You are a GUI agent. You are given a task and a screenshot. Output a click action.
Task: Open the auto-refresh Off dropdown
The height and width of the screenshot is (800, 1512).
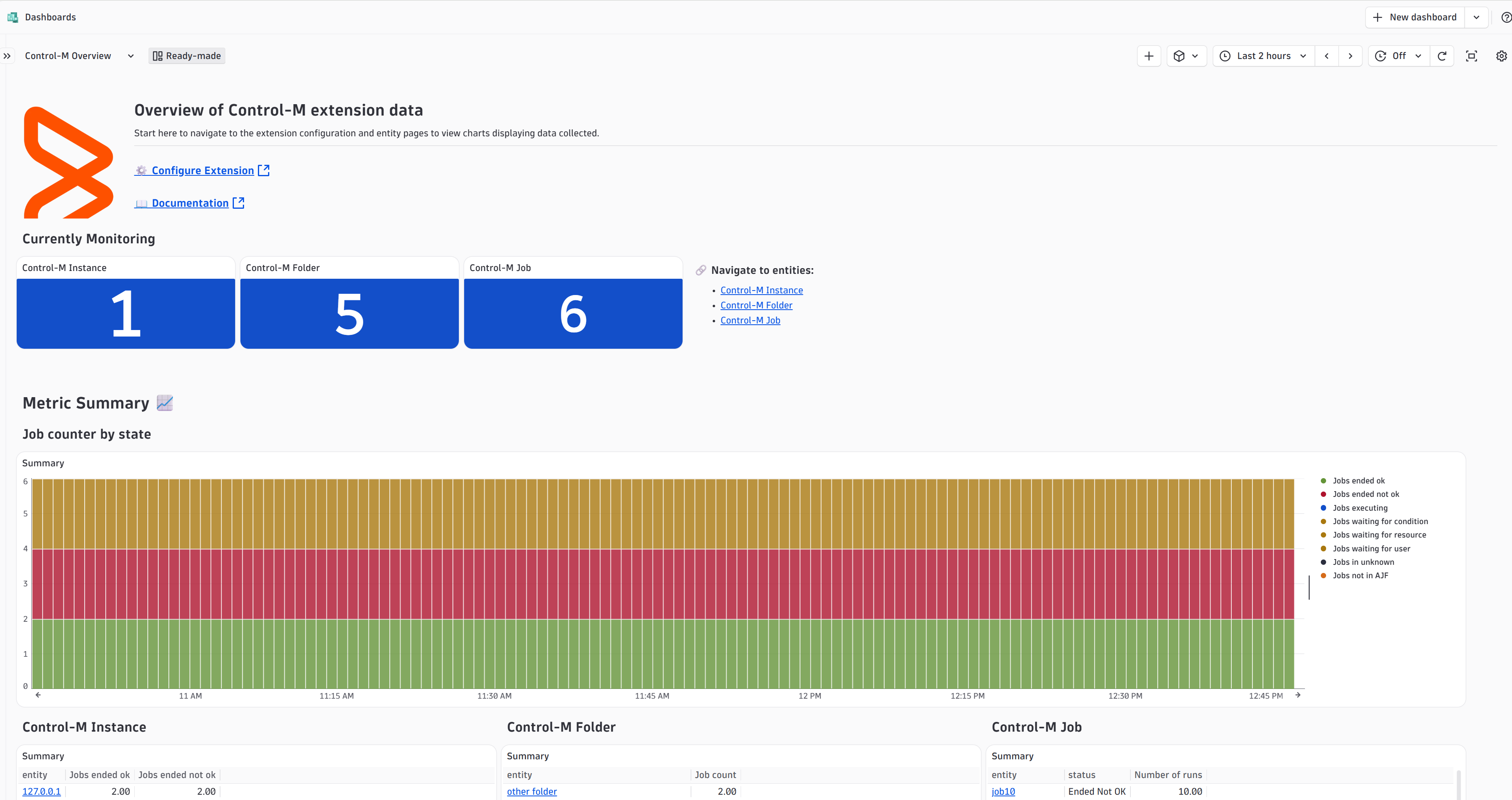pos(1399,56)
